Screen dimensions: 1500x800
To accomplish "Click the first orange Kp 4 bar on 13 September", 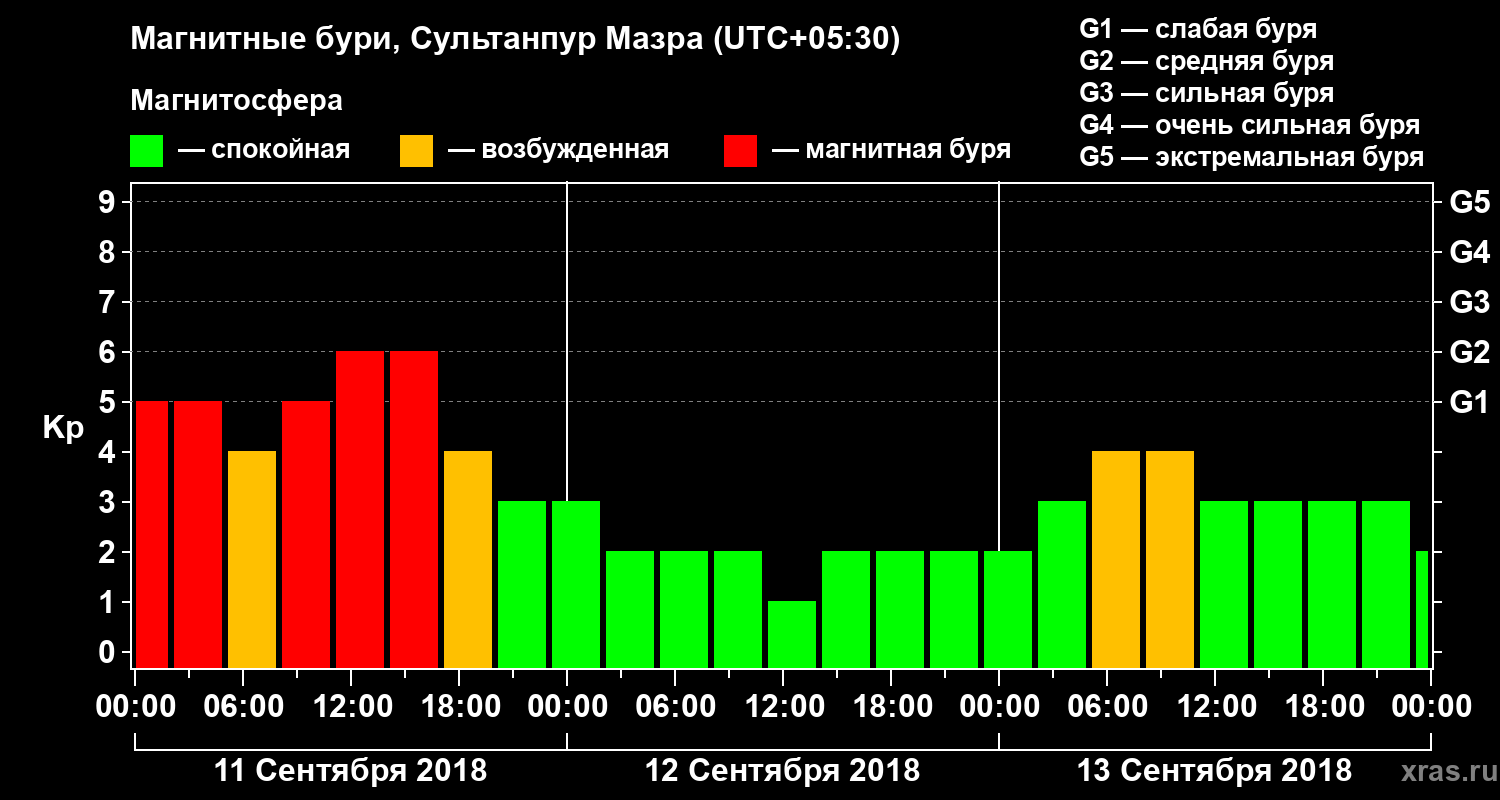I will pos(1116,560).
